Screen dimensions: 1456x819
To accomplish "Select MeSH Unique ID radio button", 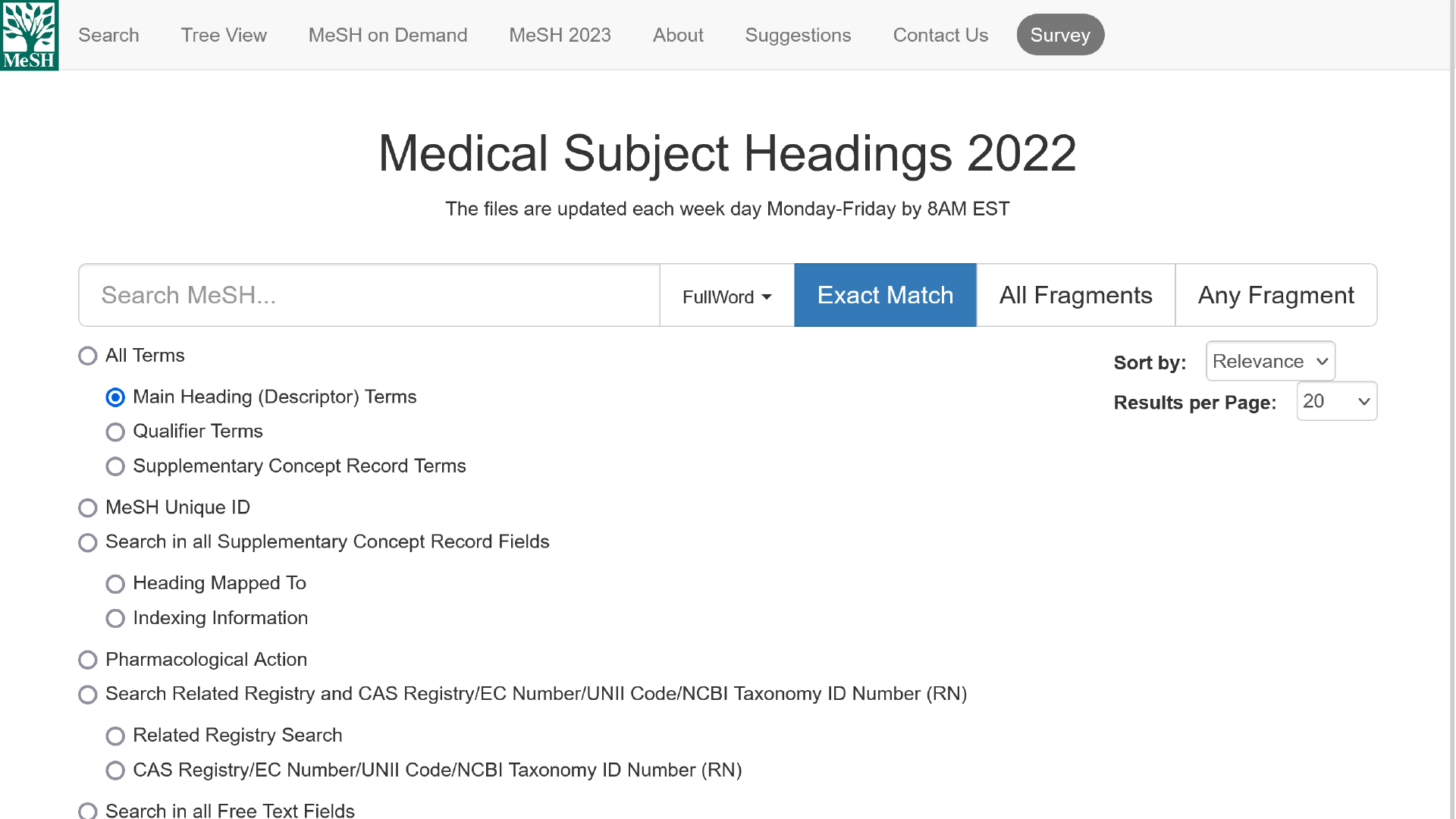I will (88, 508).
